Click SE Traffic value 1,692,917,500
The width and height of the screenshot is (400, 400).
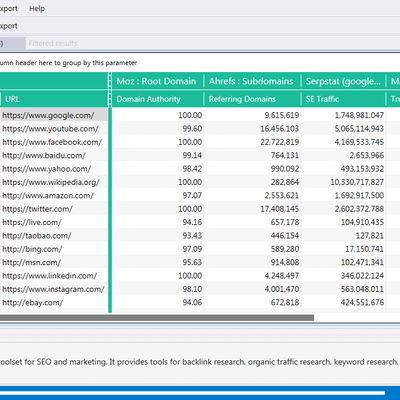click(x=359, y=195)
